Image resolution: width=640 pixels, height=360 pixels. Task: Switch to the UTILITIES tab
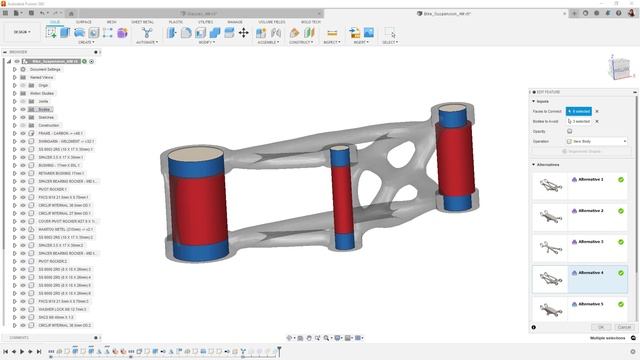(x=205, y=22)
